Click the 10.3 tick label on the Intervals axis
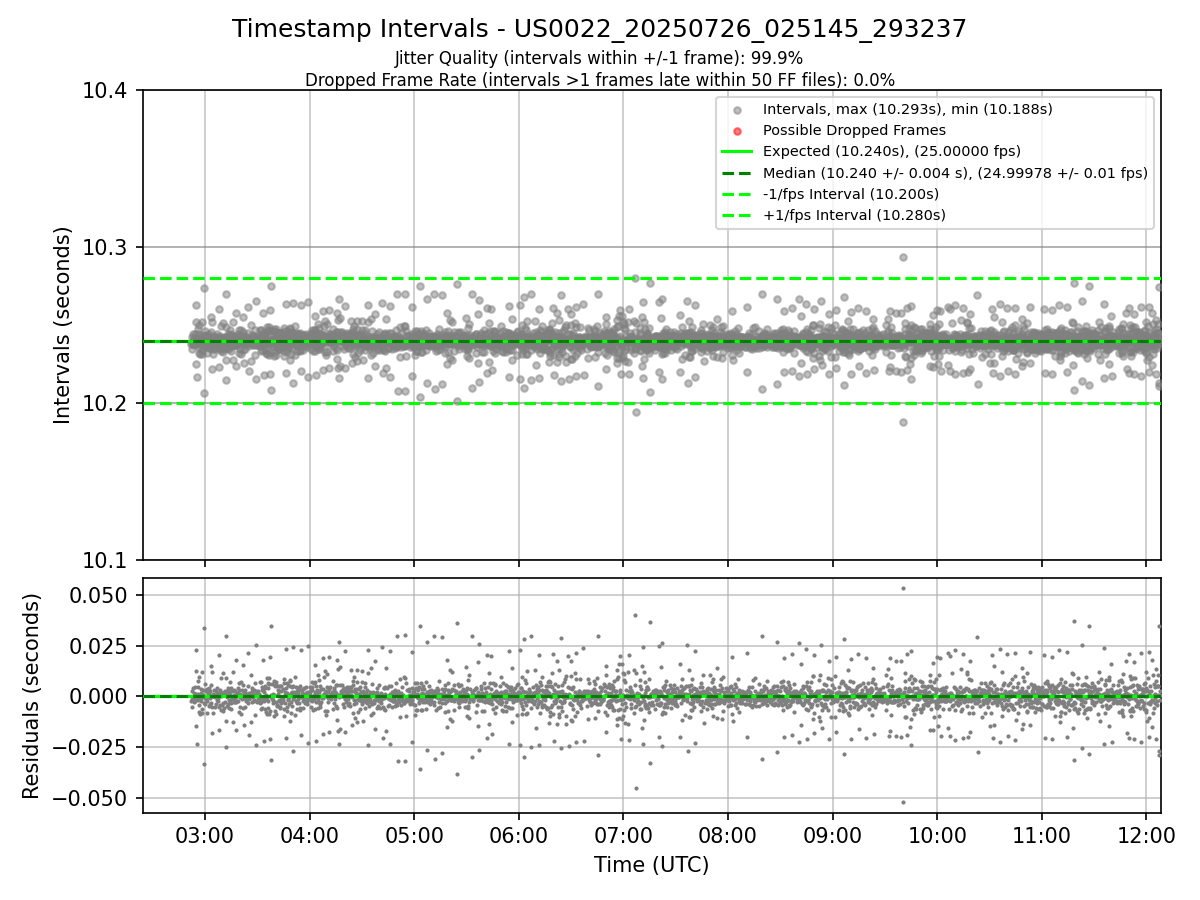This screenshot has width=1200, height=900. 107,247
